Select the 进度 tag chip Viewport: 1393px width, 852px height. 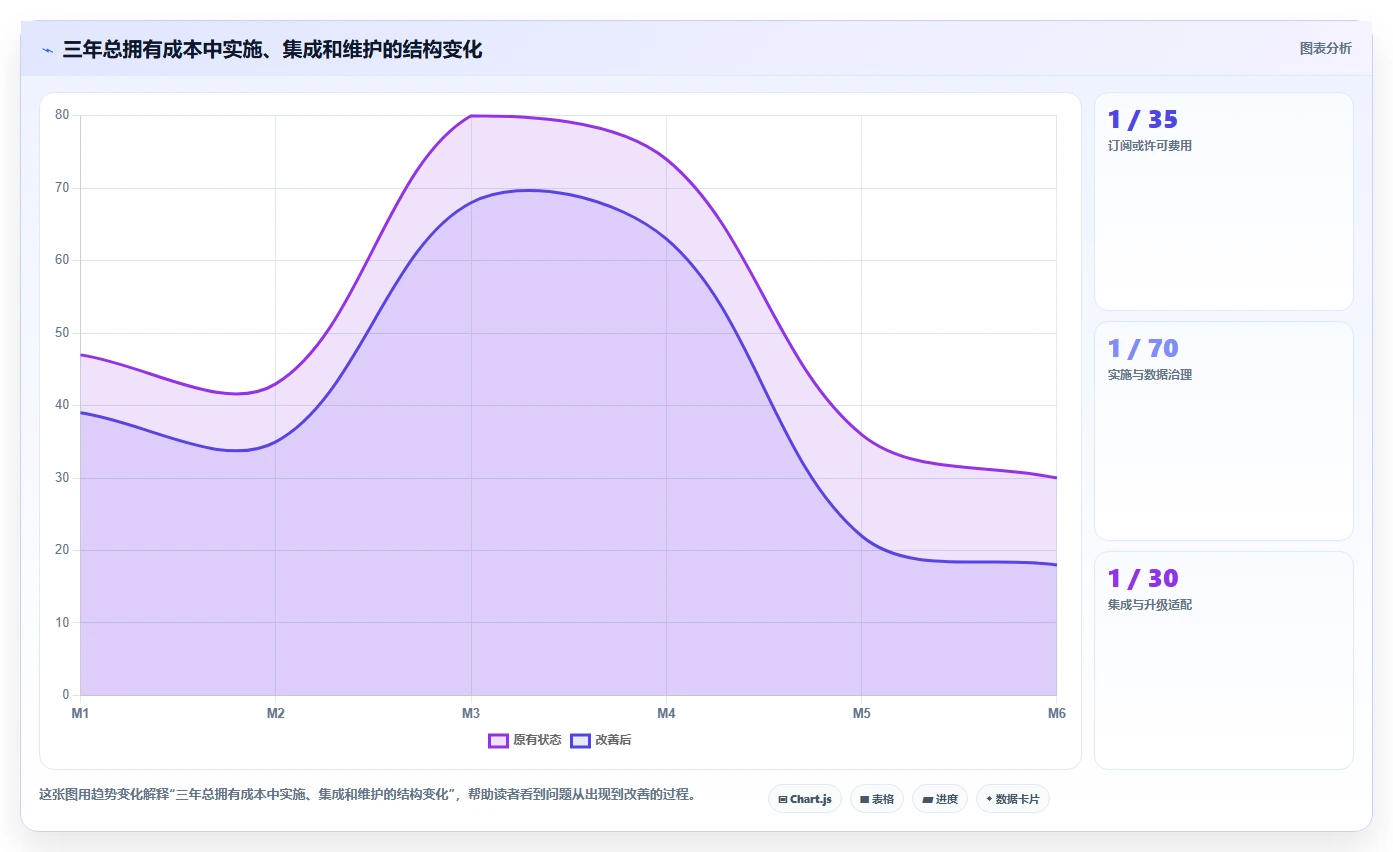pyautogui.click(x=940, y=799)
